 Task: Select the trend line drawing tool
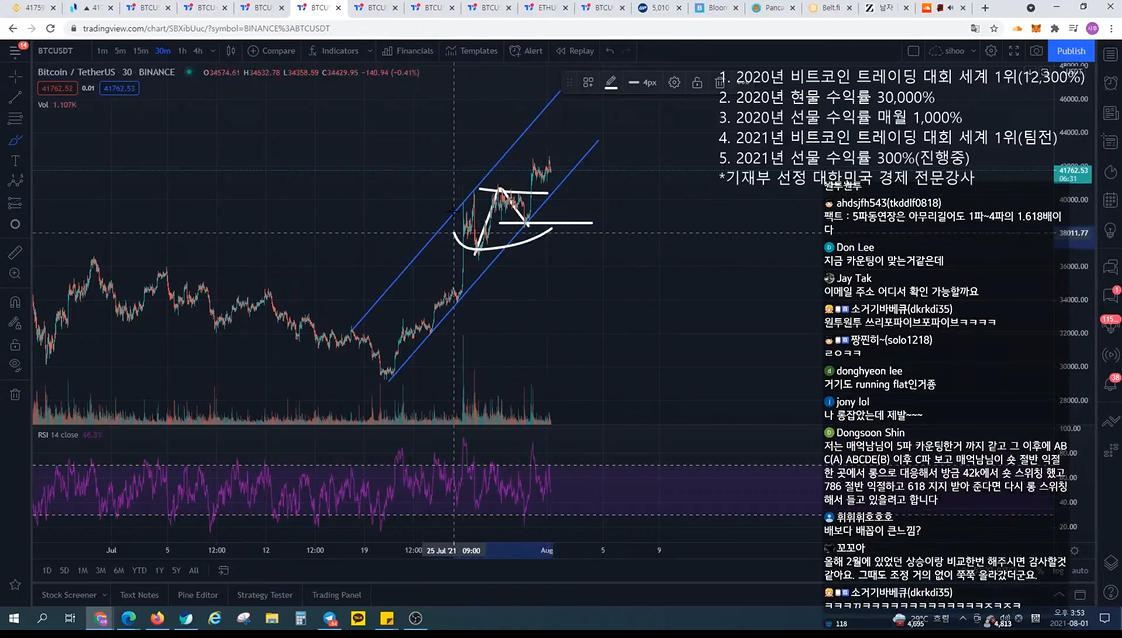coord(15,97)
